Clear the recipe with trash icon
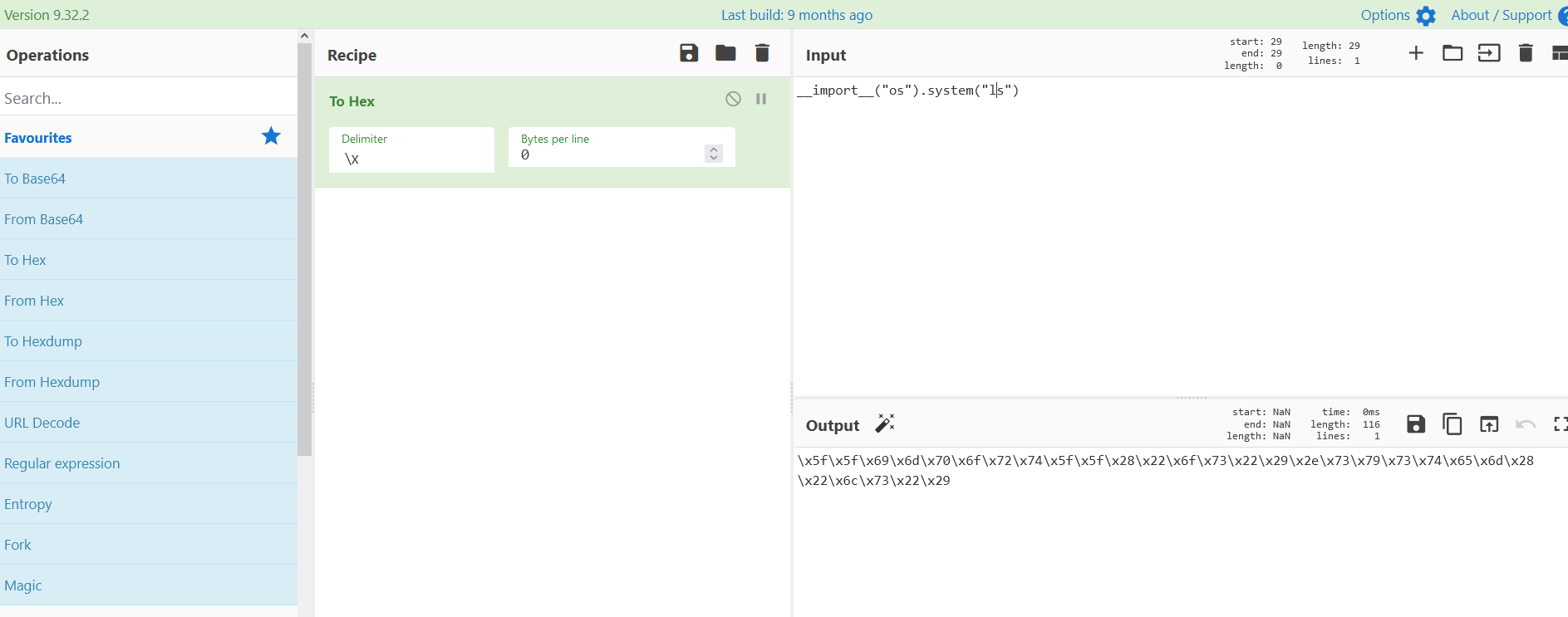 pyautogui.click(x=762, y=53)
